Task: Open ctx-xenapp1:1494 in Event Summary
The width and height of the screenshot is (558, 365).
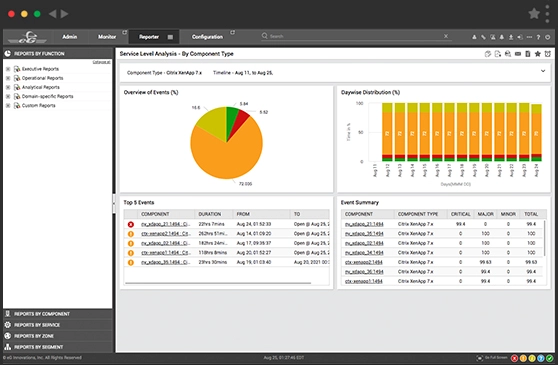Action: coord(364,281)
